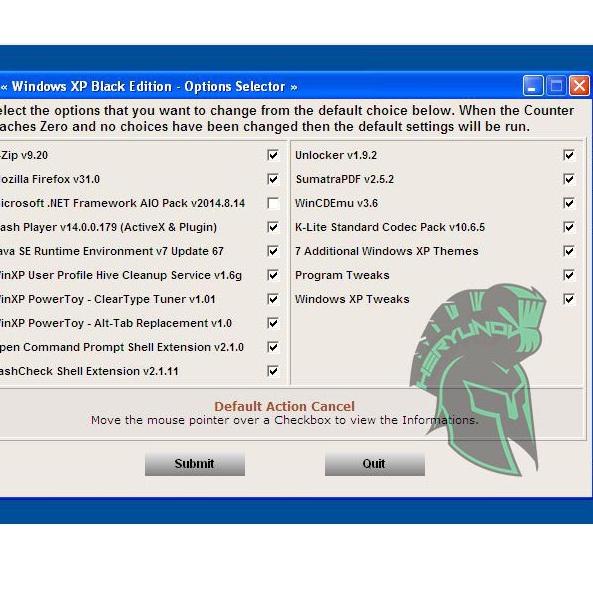Screen dimensions: 593x593
Task: Click Flash Player v14.0.0.179 label text
Action: pos(108,227)
